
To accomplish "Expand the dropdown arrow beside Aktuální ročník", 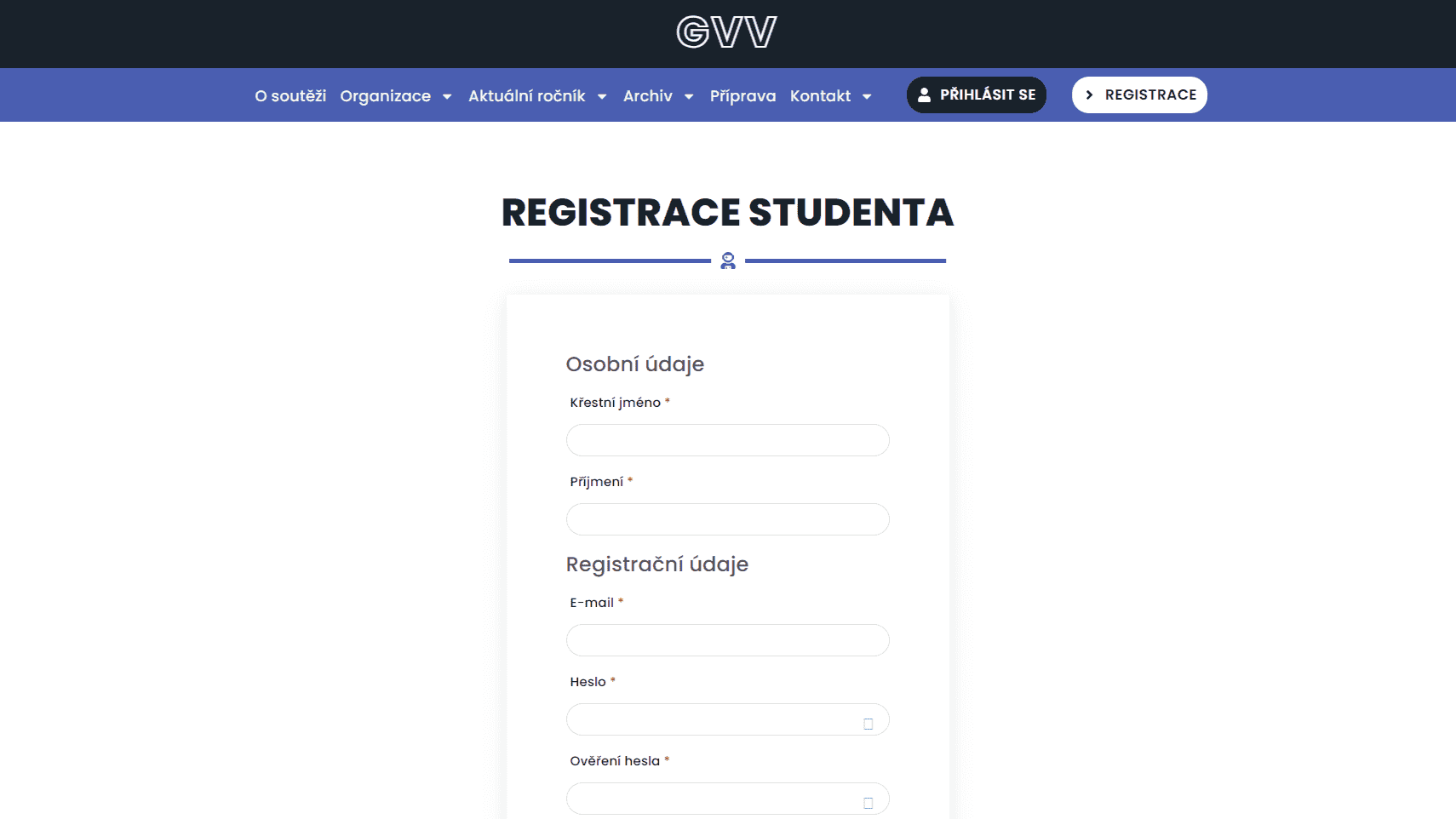I will click(602, 96).
